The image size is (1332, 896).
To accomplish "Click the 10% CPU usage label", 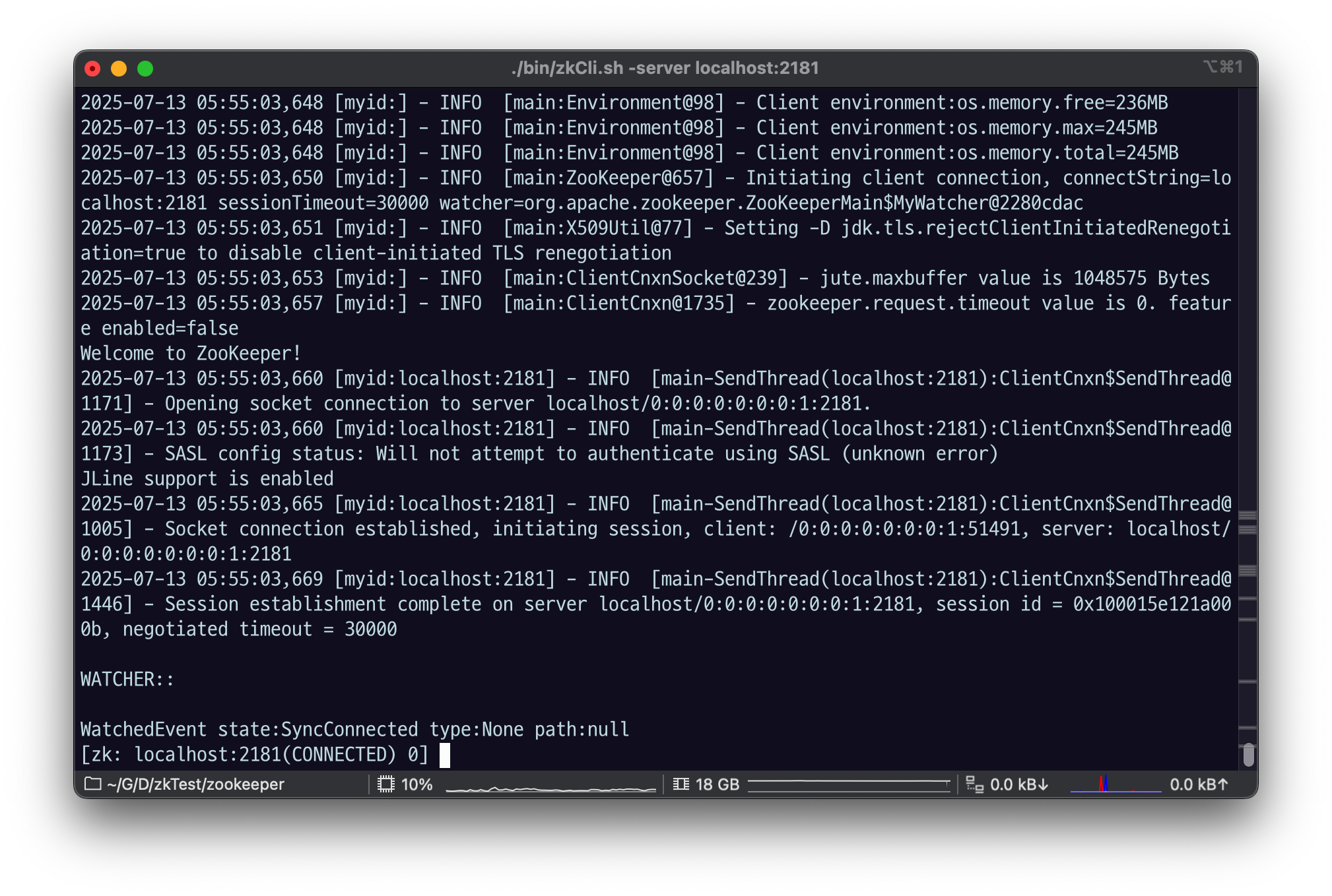I will [x=416, y=784].
